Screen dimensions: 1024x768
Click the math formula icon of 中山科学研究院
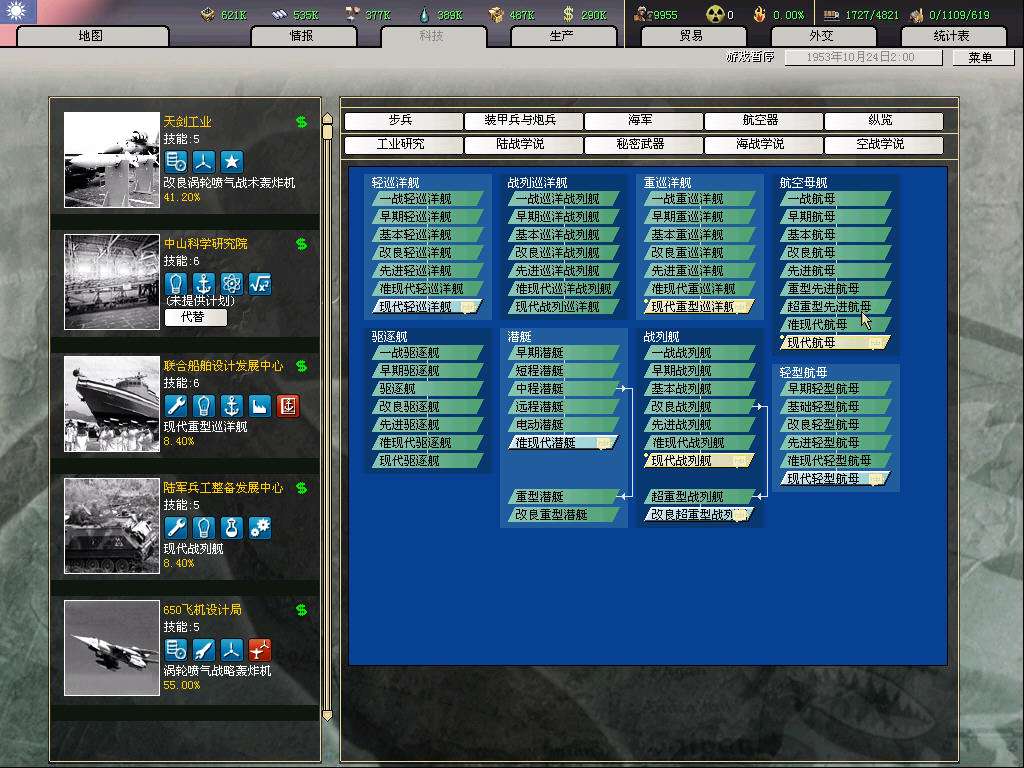point(260,284)
